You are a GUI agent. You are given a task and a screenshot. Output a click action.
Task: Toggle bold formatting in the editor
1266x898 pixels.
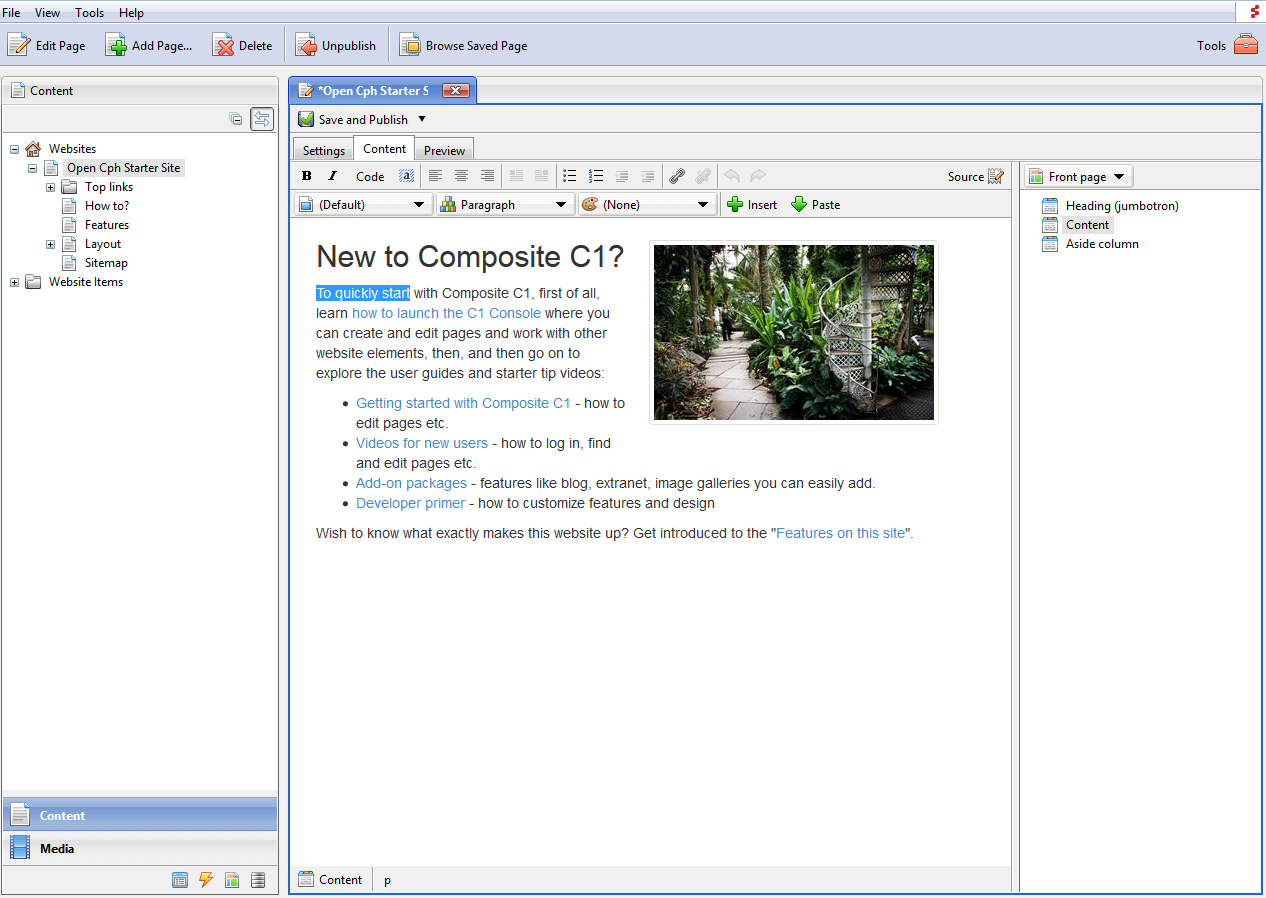click(x=306, y=175)
